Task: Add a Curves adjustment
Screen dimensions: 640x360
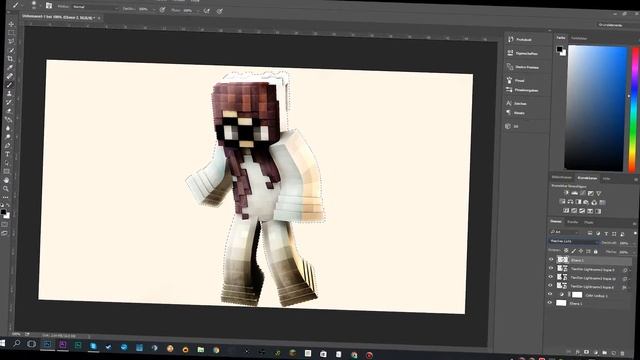Action: pyautogui.click(x=583, y=193)
